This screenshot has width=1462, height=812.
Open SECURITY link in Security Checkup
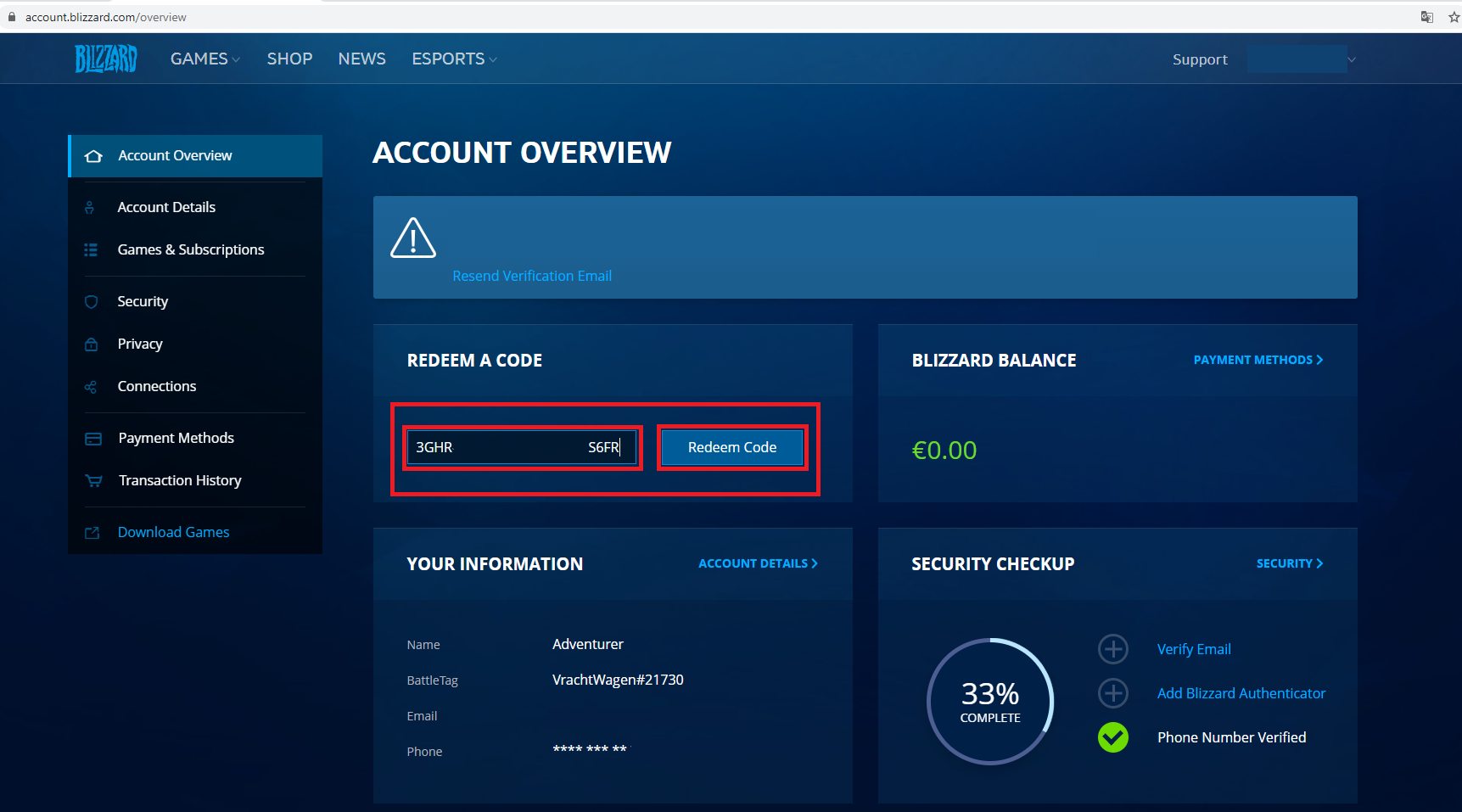(x=1290, y=563)
